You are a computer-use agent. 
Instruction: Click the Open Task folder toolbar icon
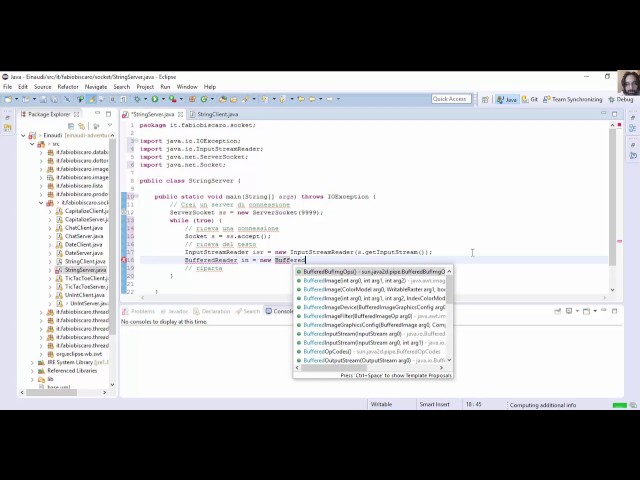(233, 99)
